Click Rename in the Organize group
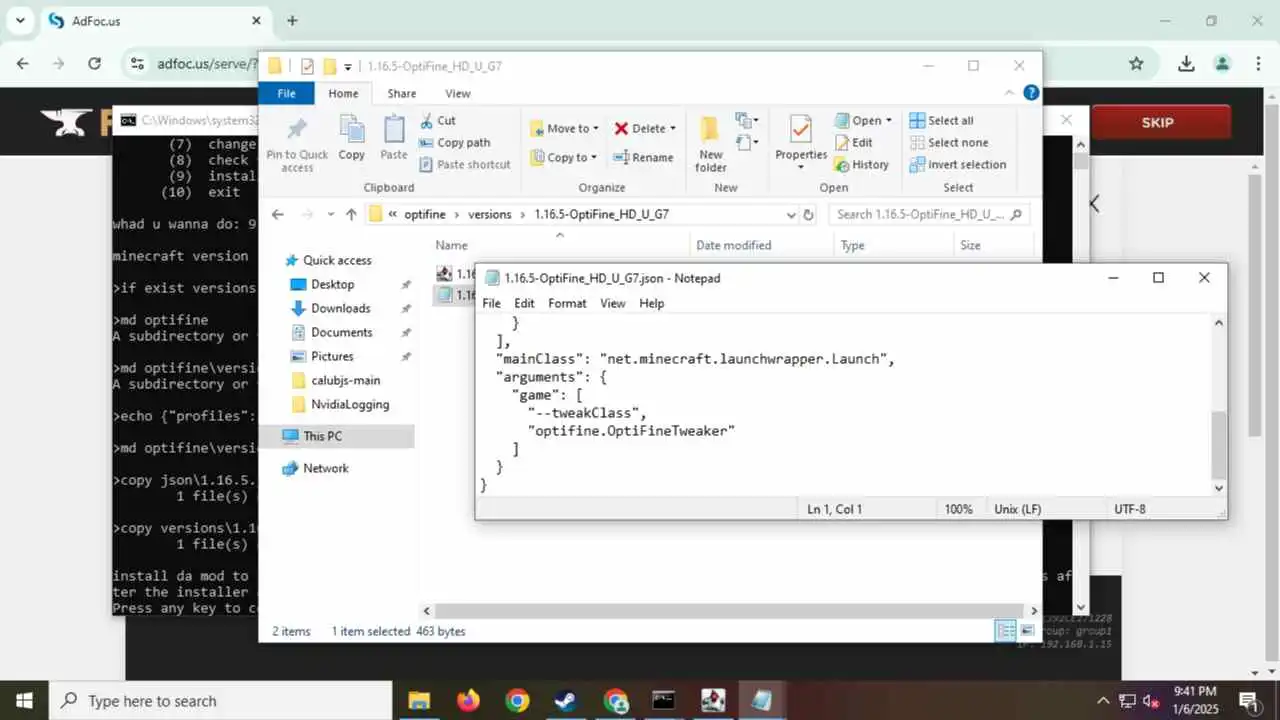The height and width of the screenshot is (720, 1280). tap(643, 157)
